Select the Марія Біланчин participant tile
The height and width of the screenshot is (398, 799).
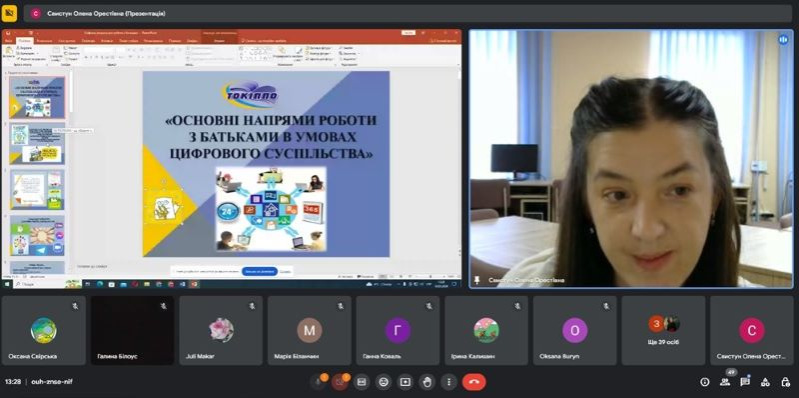click(309, 330)
